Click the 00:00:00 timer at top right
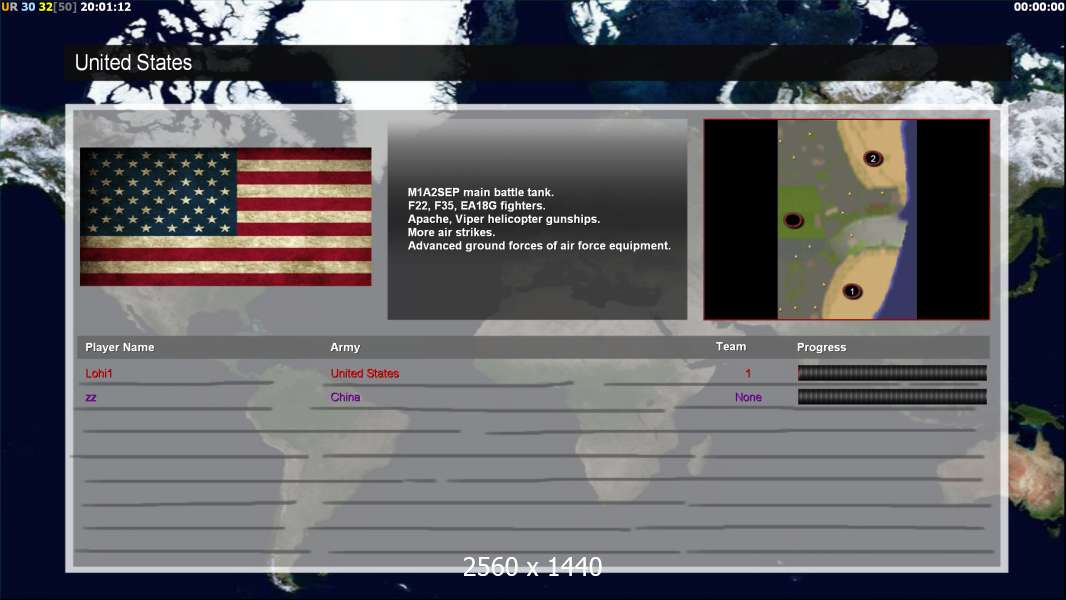This screenshot has width=1066, height=600. (x=1039, y=7)
